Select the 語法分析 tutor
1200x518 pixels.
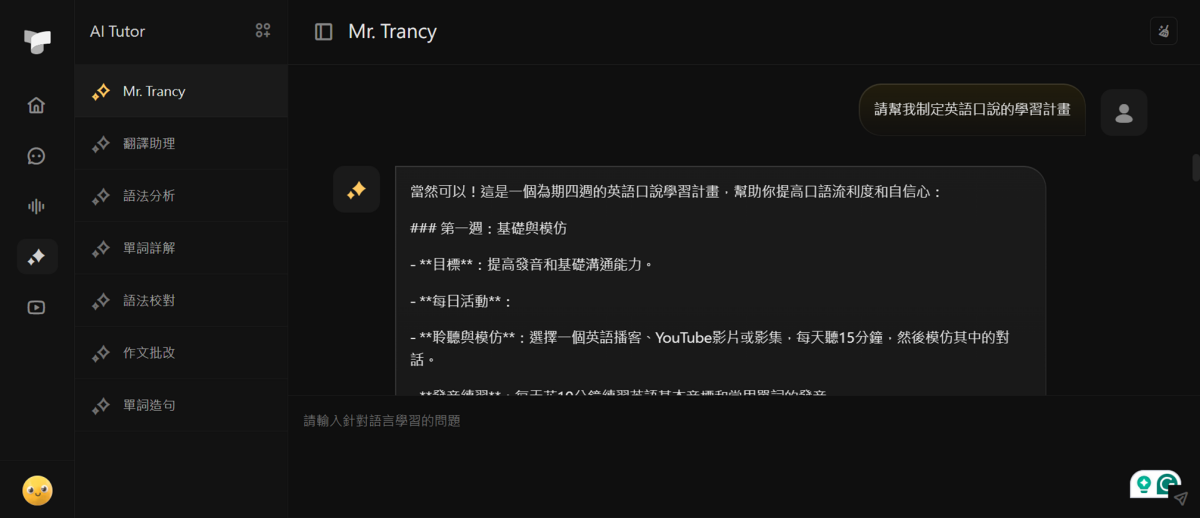(x=181, y=196)
